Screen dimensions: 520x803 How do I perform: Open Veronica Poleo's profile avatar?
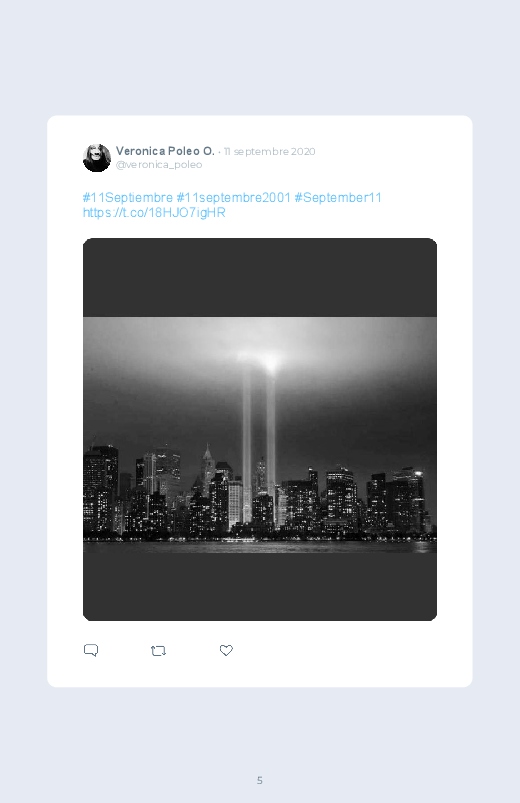tap(97, 158)
